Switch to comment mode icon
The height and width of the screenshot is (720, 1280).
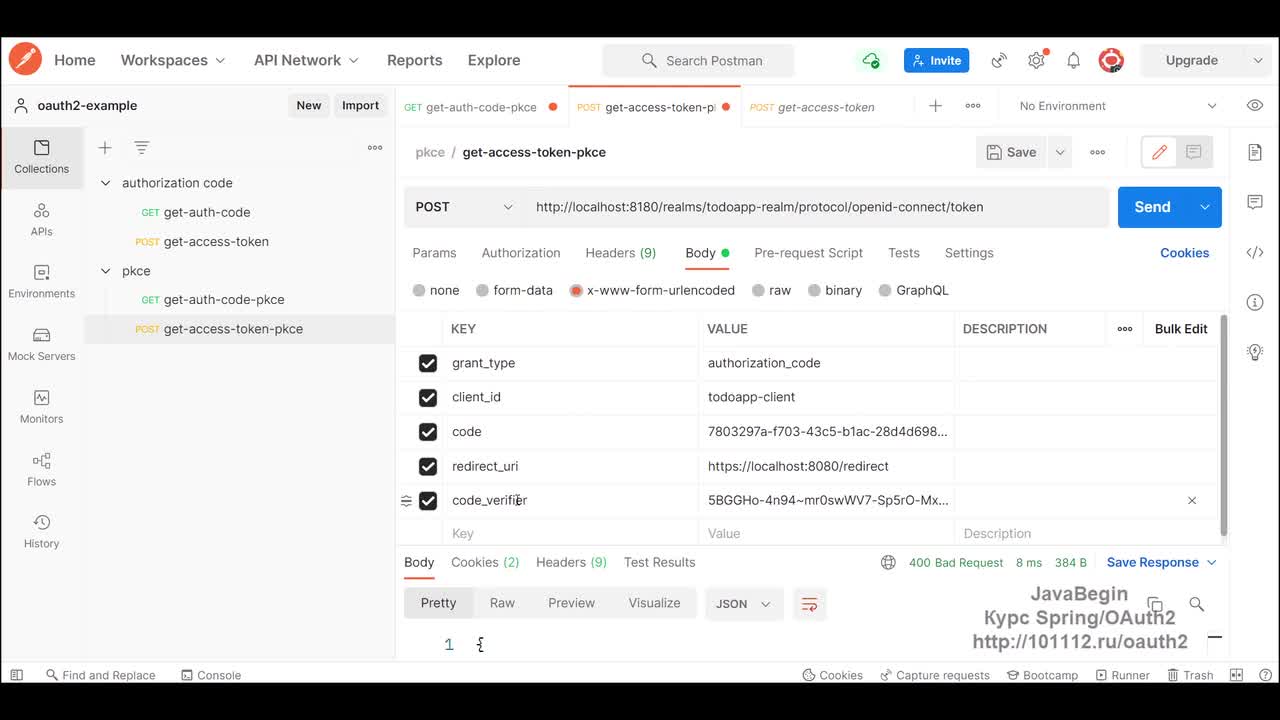point(1194,152)
